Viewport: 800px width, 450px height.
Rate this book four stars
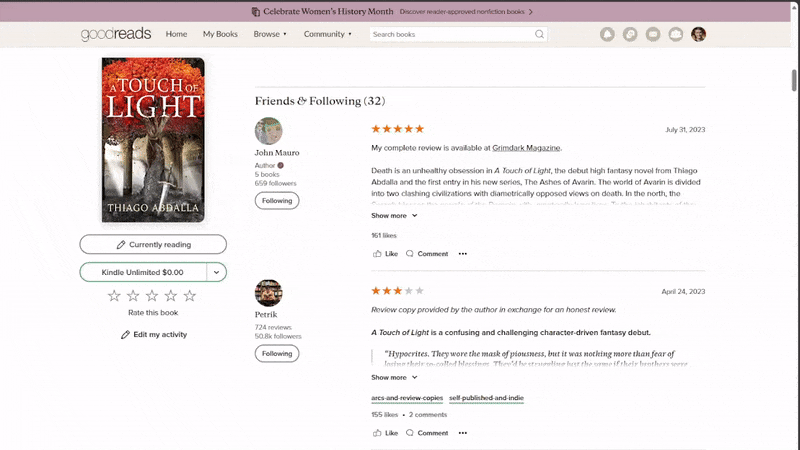(x=171, y=295)
